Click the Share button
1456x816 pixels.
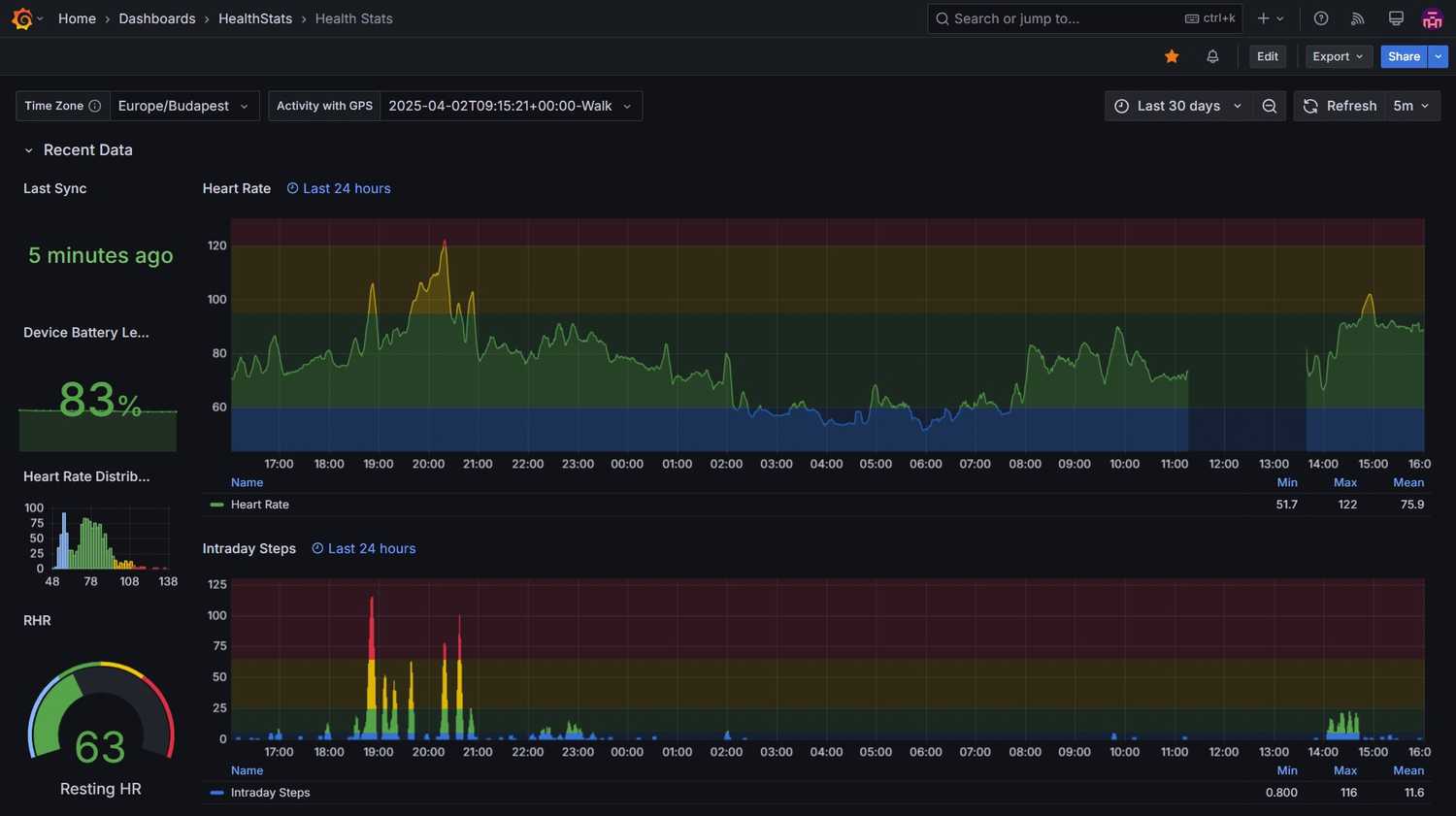tap(1404, 56)
